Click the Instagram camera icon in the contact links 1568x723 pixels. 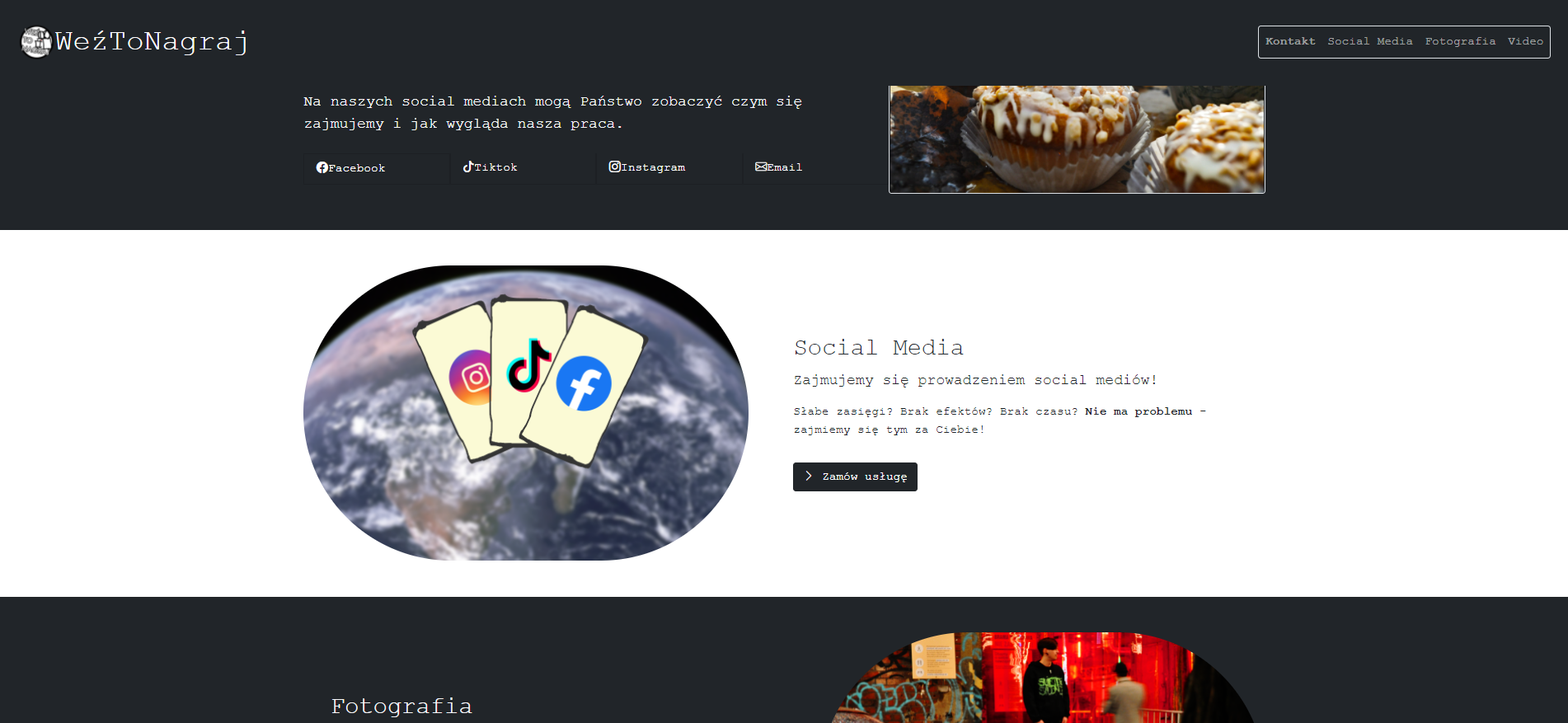tap(614, 167)
